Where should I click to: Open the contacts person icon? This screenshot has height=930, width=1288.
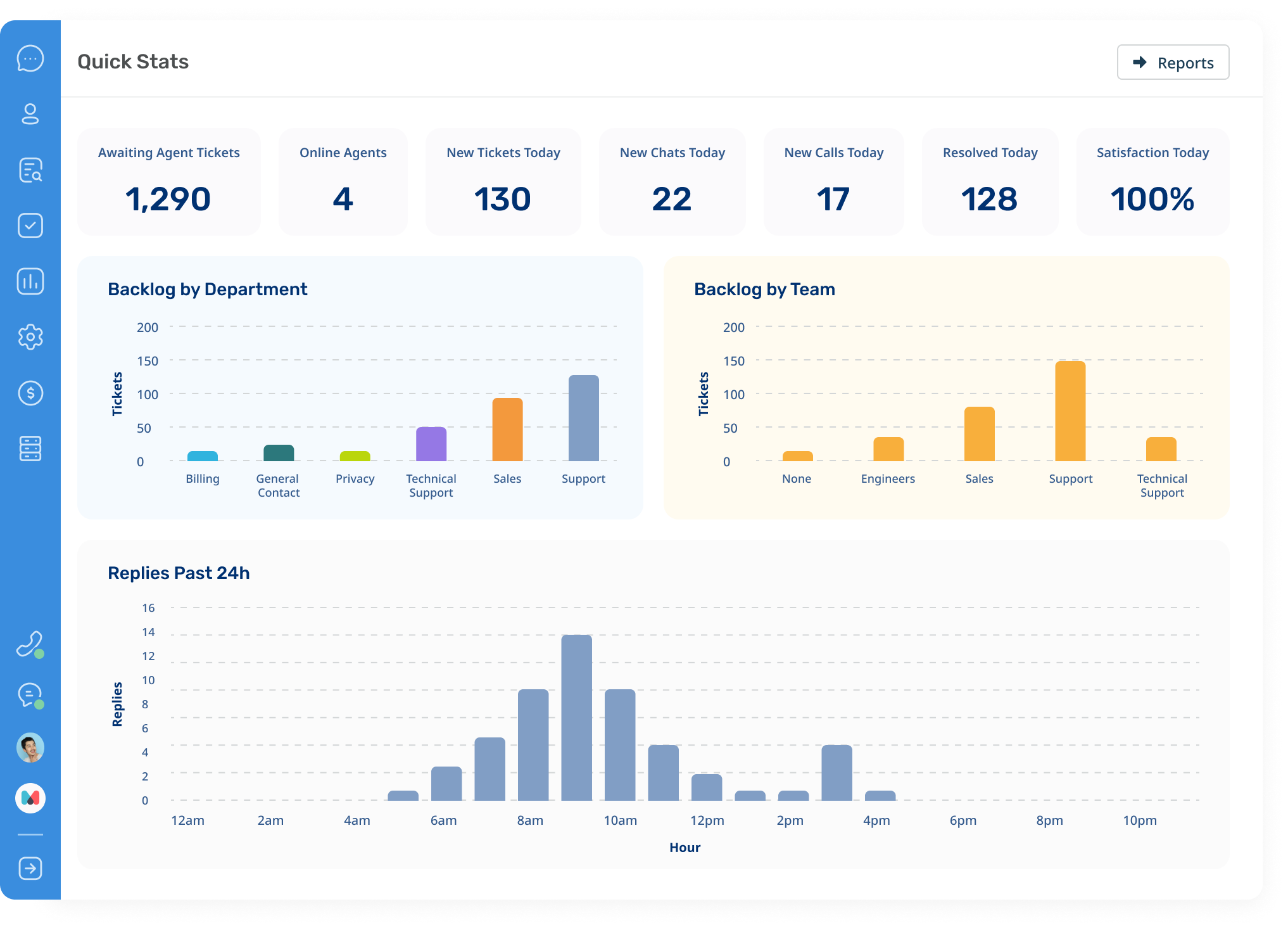[30, 114]
